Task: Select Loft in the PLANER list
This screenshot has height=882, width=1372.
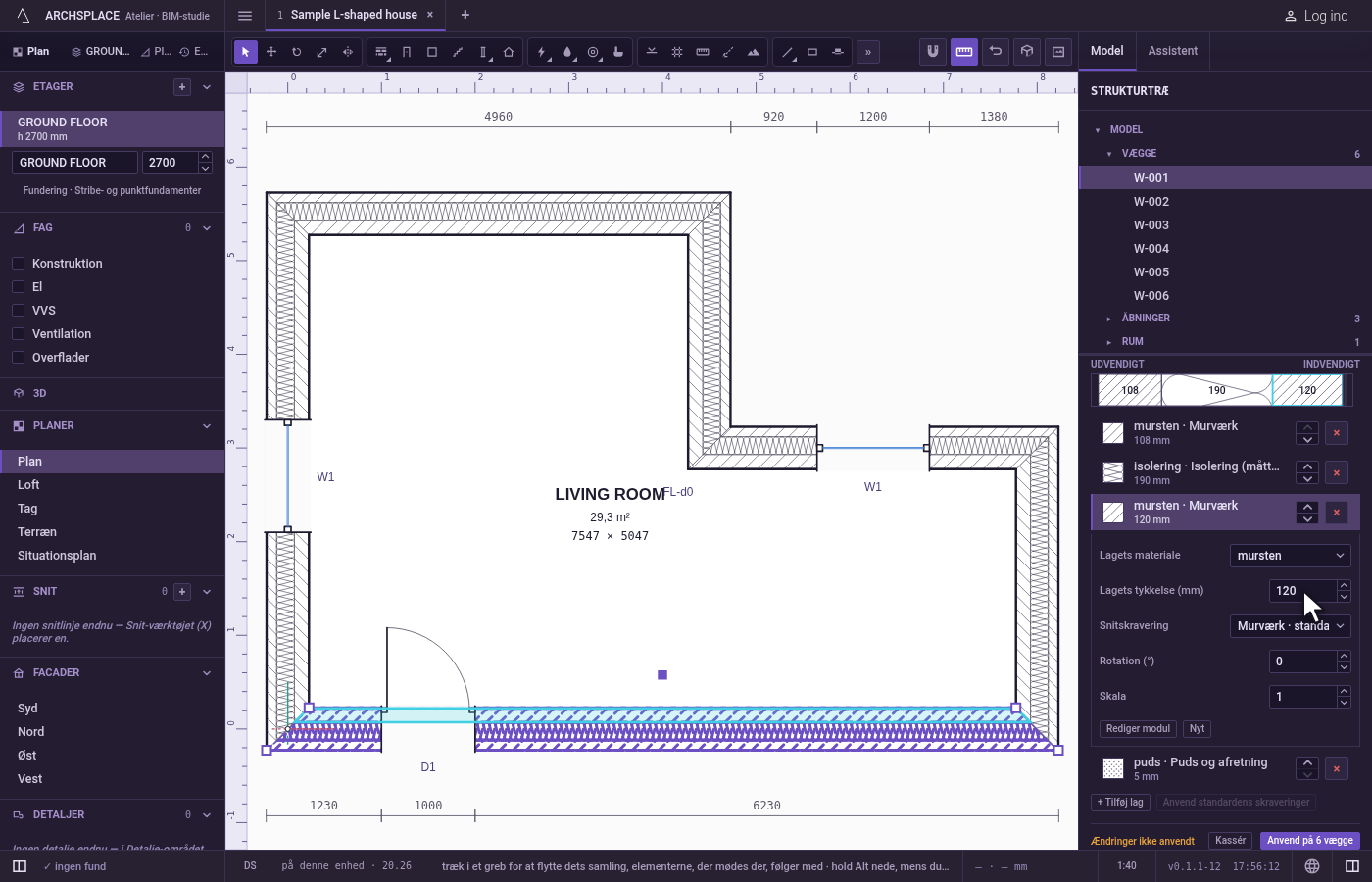Action: point(112,485)
